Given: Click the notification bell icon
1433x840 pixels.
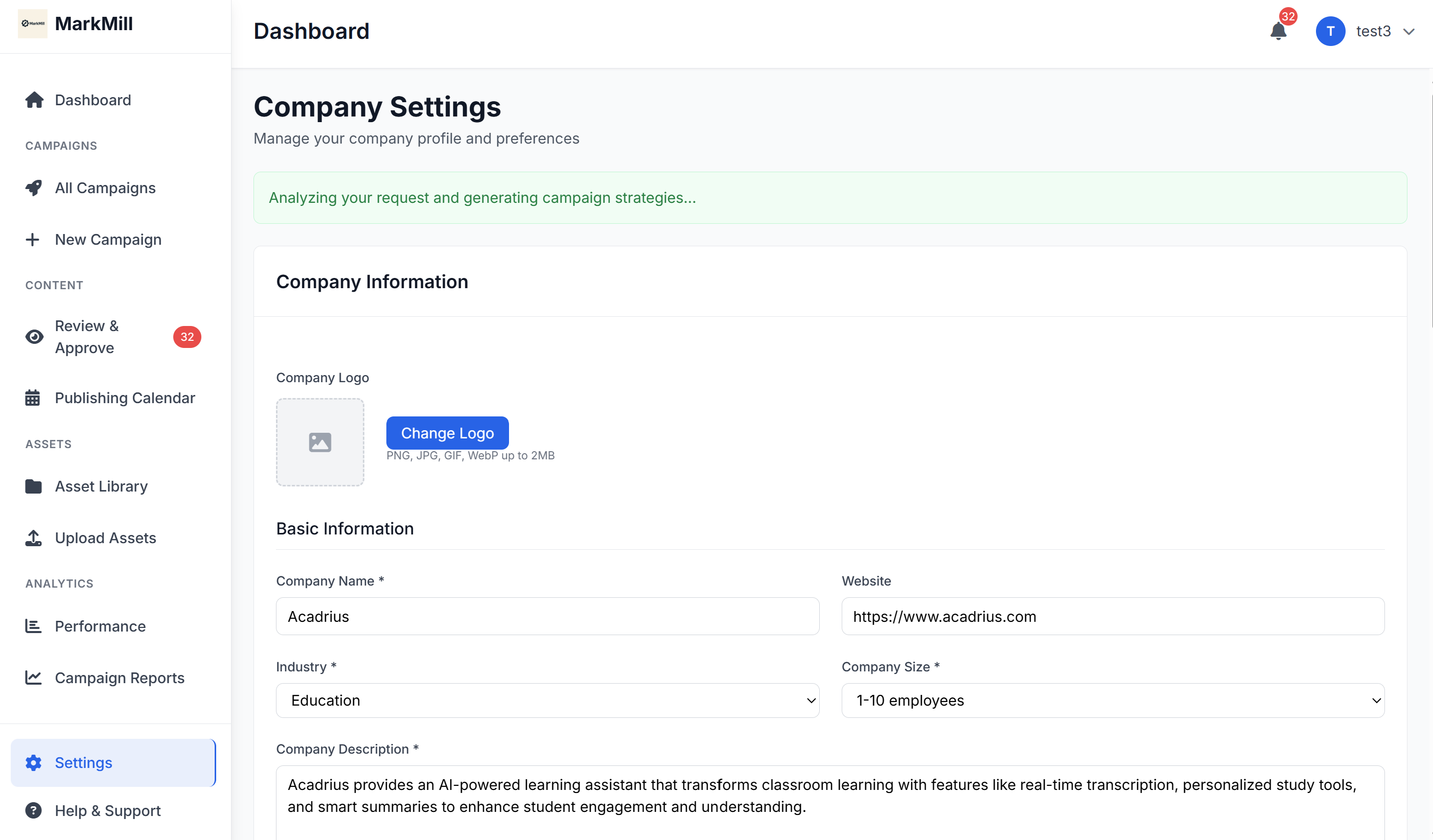Looking at the screenshot, I should [1277, 31].
